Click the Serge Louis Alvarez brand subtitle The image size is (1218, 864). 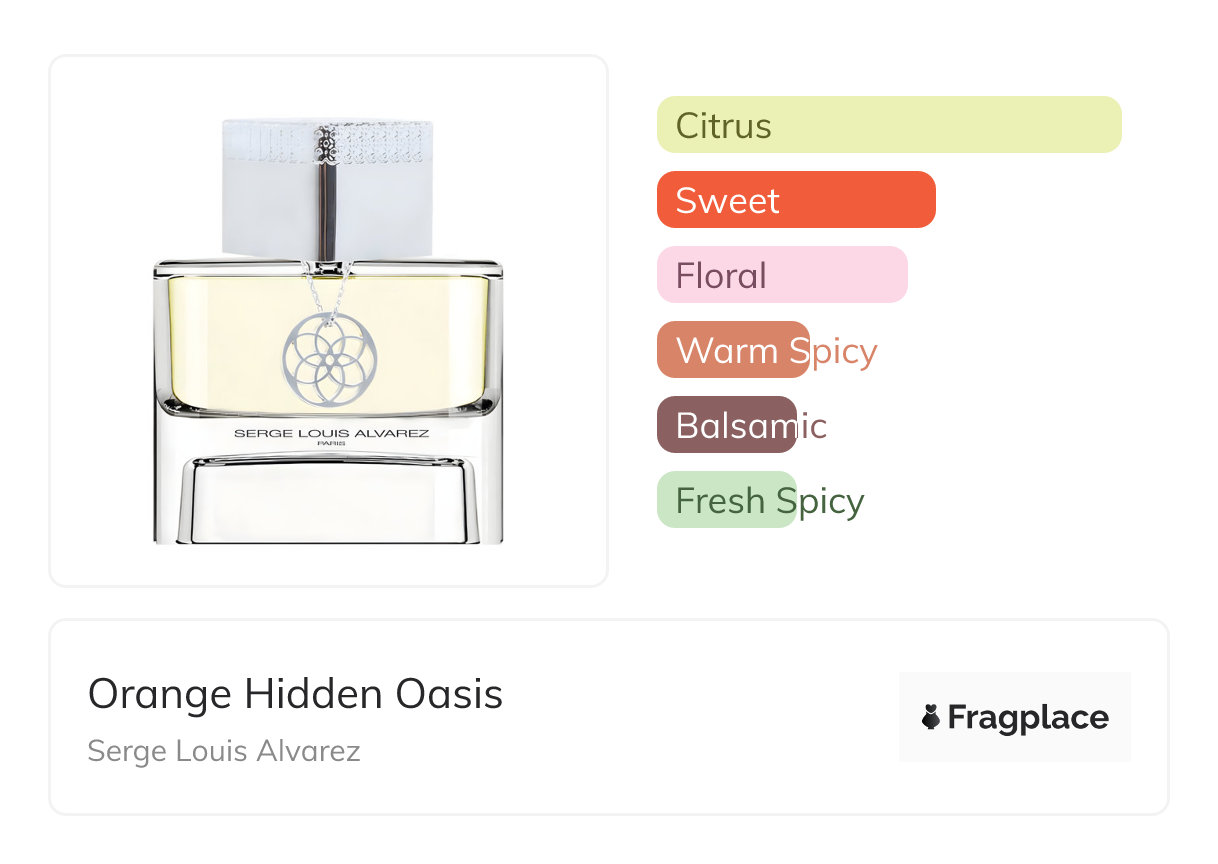pyautogui.click(x=224, y=751)
